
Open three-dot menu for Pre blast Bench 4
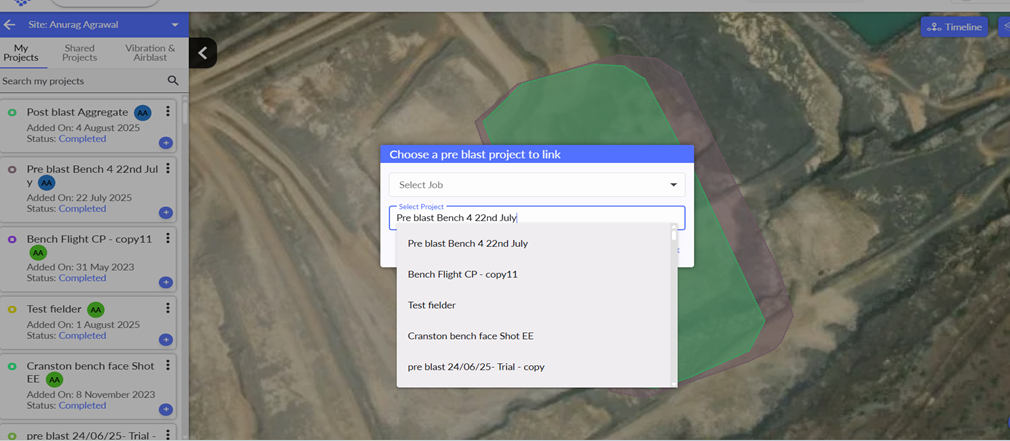click(167, 168)
